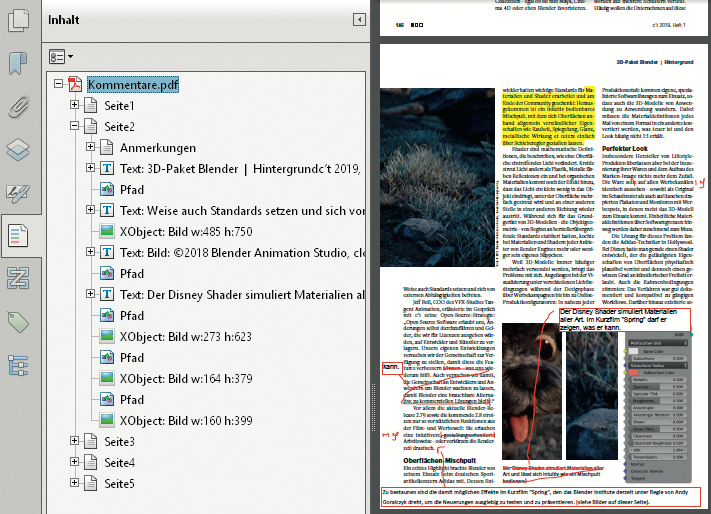Expand the Anmerkungen node

[x=91, y=147]
